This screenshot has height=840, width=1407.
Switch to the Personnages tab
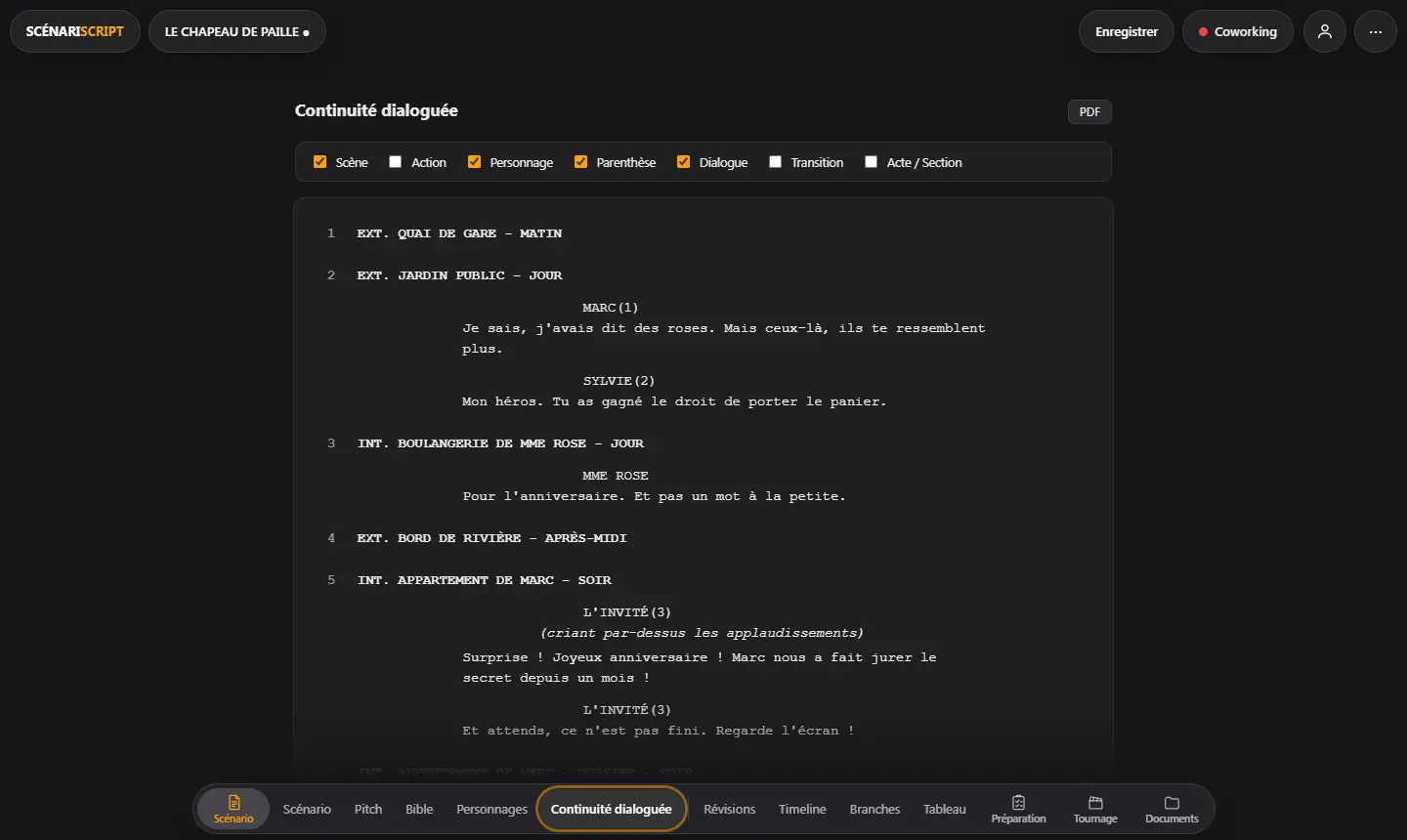(491, 809)
